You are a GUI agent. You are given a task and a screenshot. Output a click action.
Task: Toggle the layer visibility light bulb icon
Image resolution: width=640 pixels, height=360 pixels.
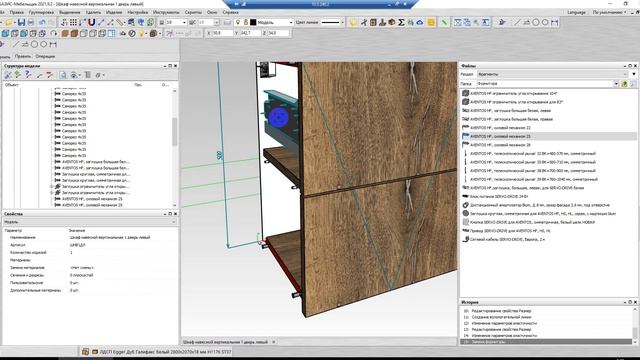(x=238, y=22)
